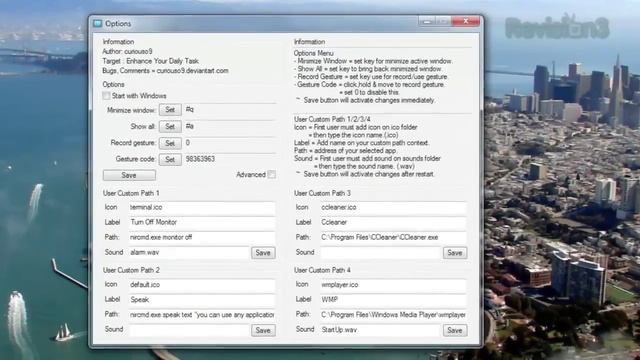Click the Author: curiouso9 text
640x360 pixels.
click(x=127, y=51)
